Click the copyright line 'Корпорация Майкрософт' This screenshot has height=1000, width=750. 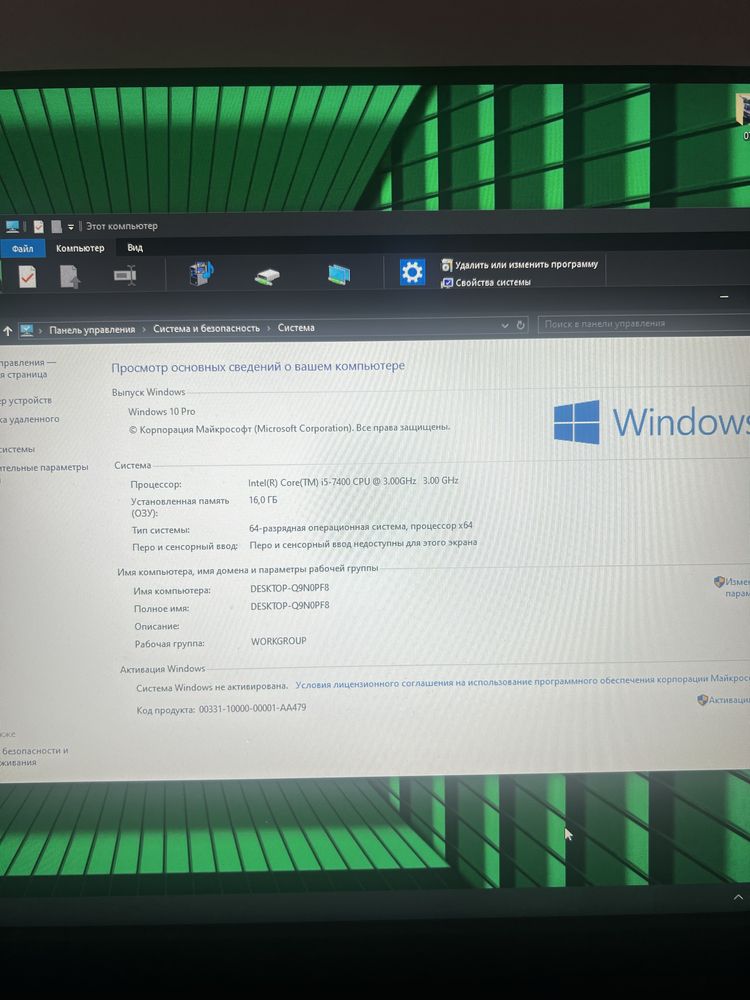pos(289,429)
